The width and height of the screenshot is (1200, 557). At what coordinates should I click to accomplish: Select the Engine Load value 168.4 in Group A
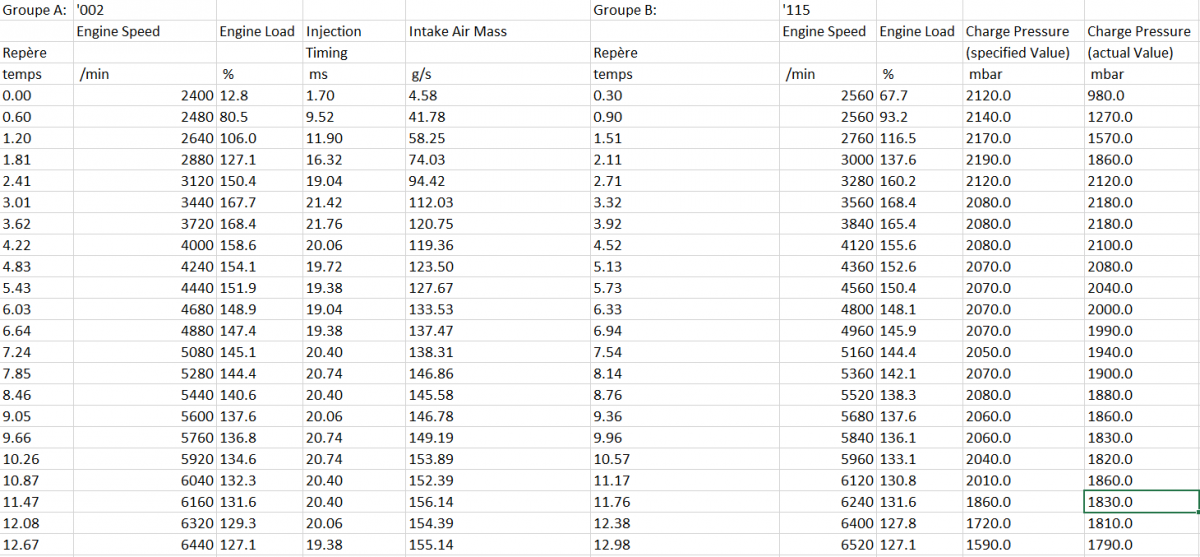(x=260, y=221)
